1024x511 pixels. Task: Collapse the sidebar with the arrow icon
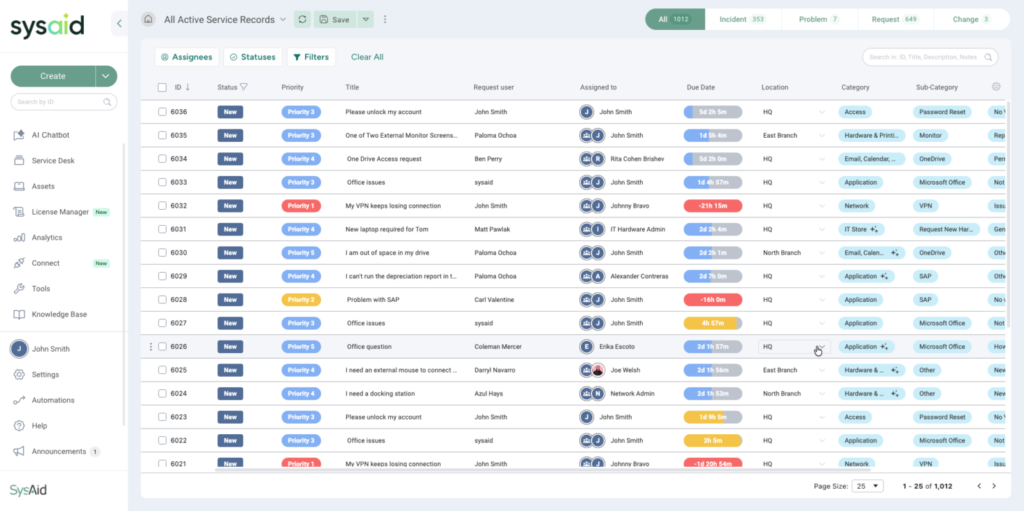point(119,22)
